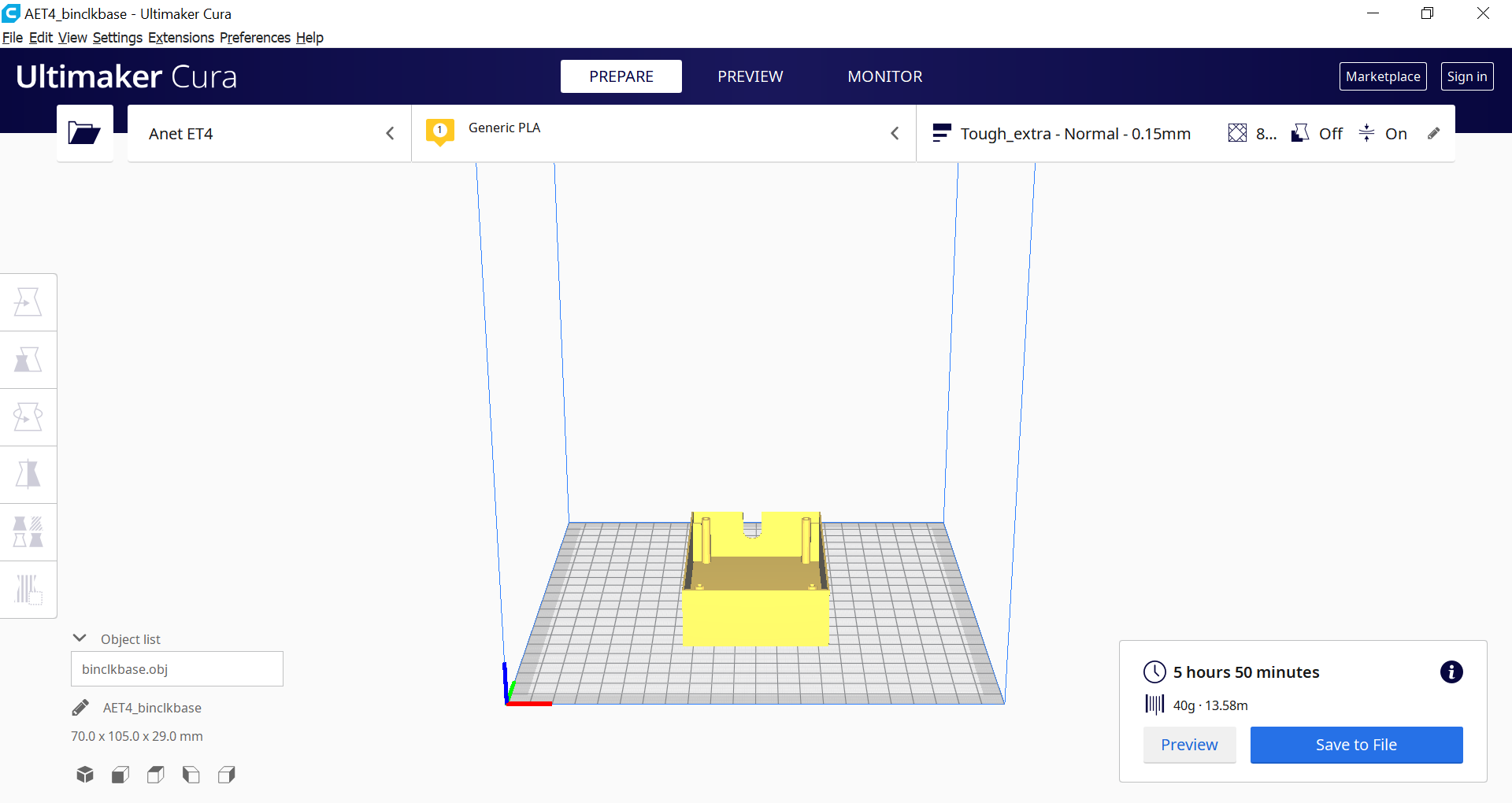
Task: Switch to top view icon
Action: coord(156,775)
